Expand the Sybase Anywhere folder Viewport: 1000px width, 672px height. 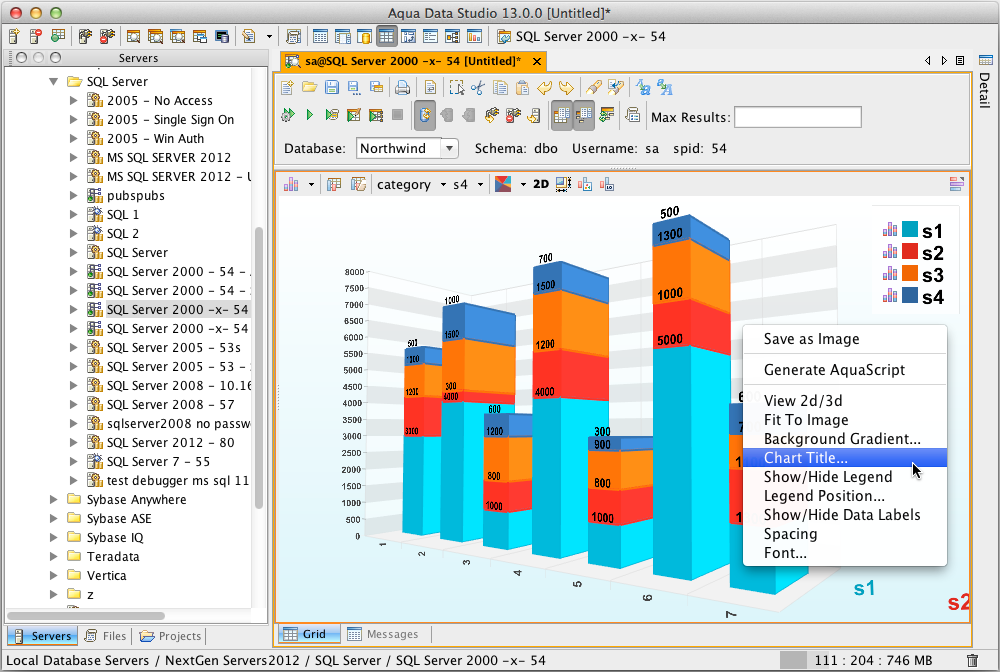coord(54,499)
